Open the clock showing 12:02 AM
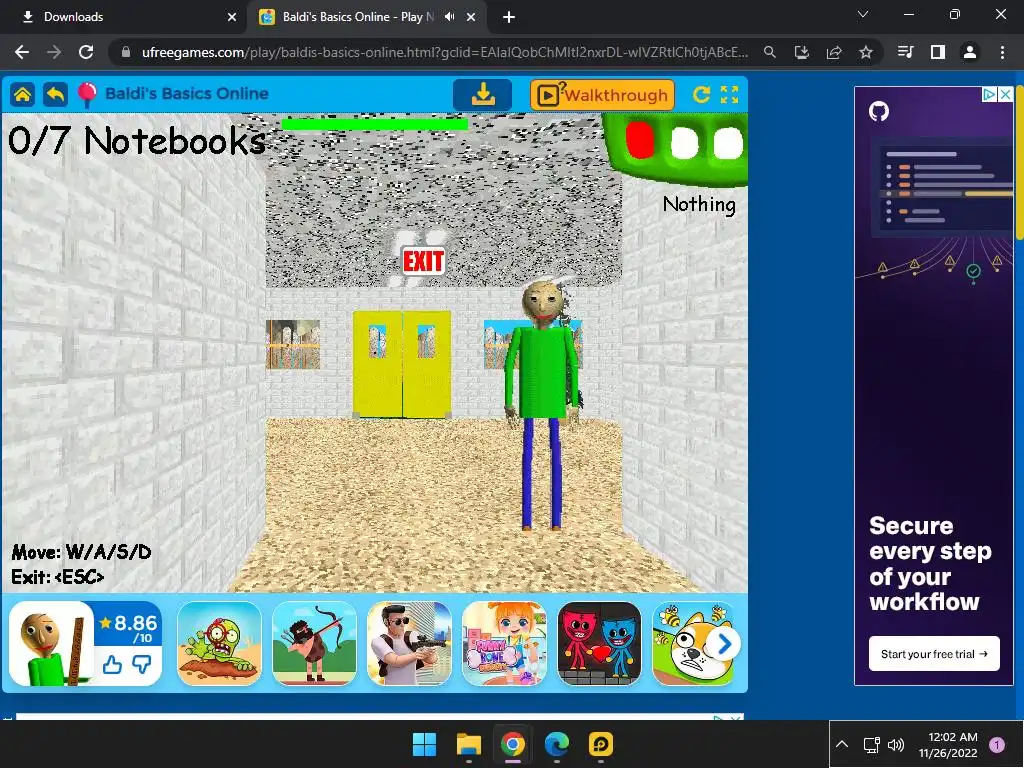 click(948, 744)
